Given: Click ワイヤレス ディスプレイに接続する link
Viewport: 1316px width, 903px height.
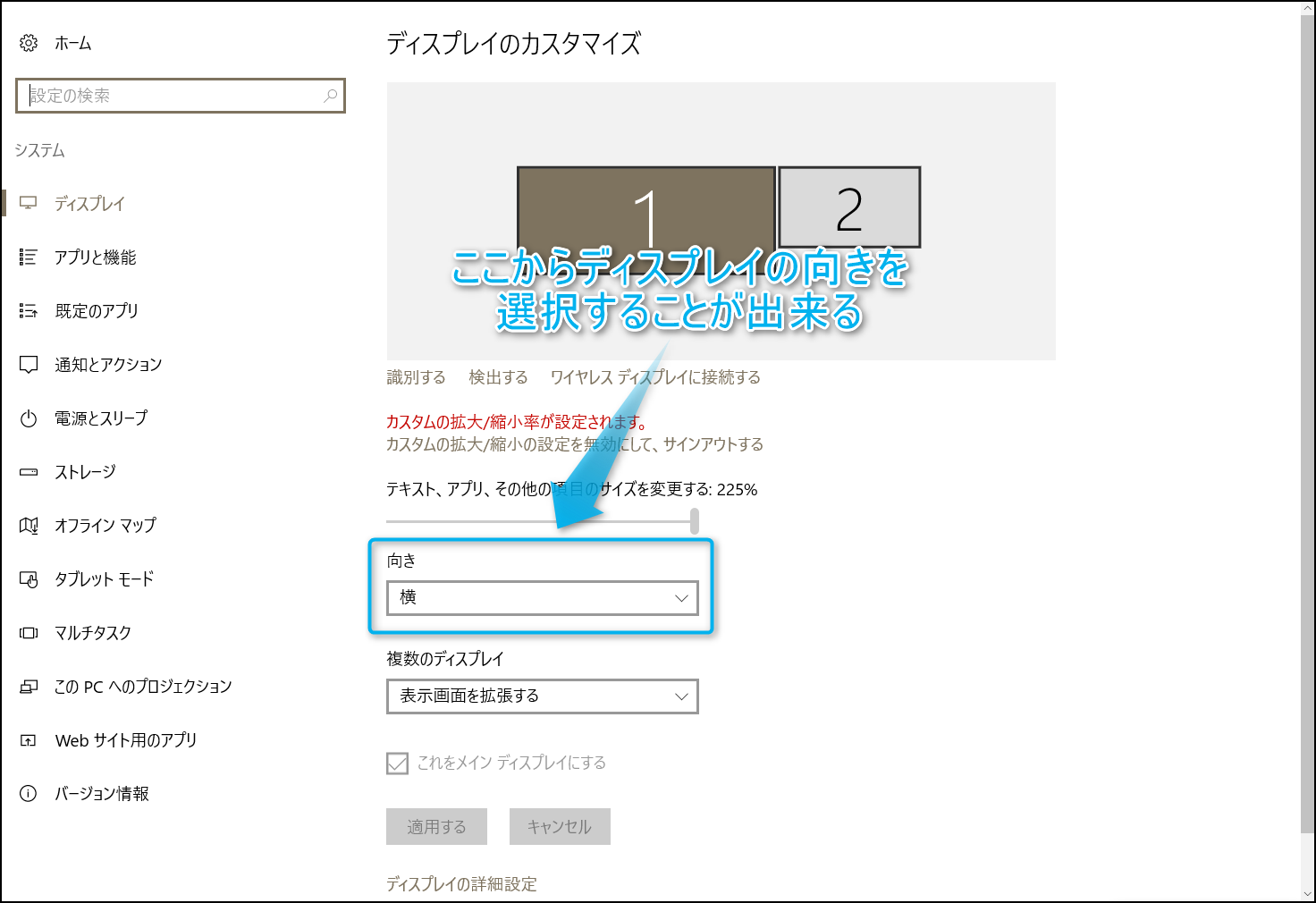Looking at the screenshot, I should point(655,377).
